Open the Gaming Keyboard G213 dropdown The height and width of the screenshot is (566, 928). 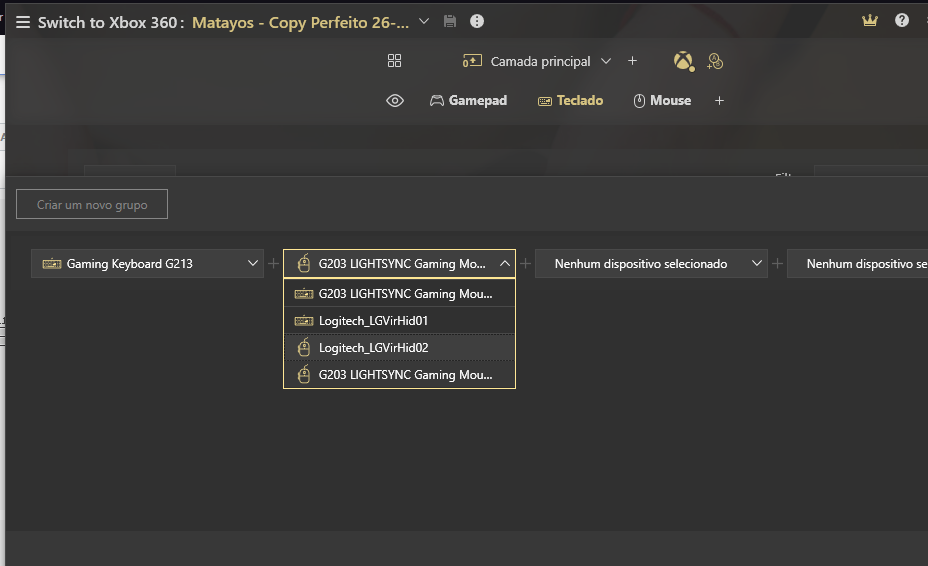click(x=147, y=263)
